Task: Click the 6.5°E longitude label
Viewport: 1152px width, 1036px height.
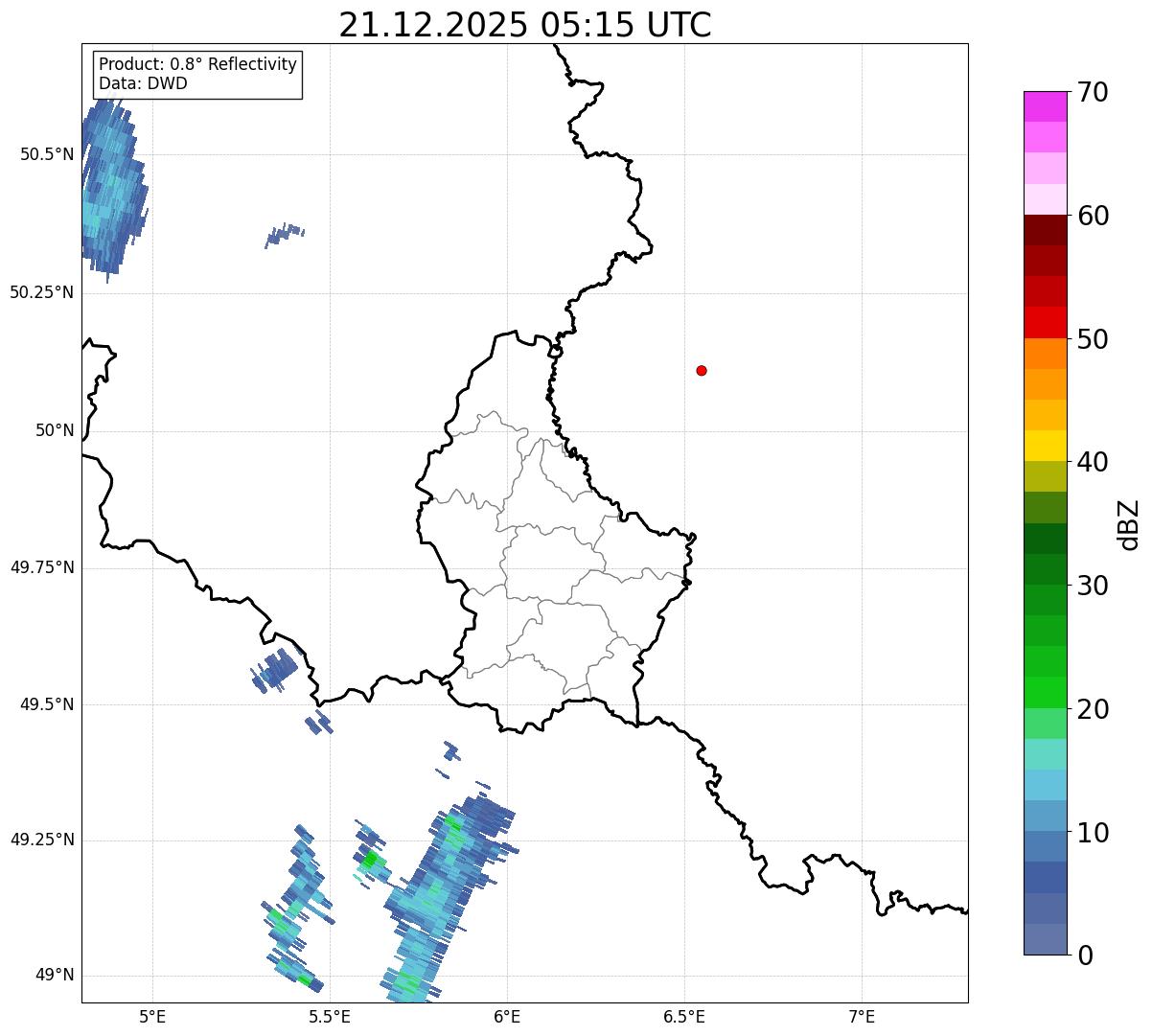Action: pos(684,1016)
